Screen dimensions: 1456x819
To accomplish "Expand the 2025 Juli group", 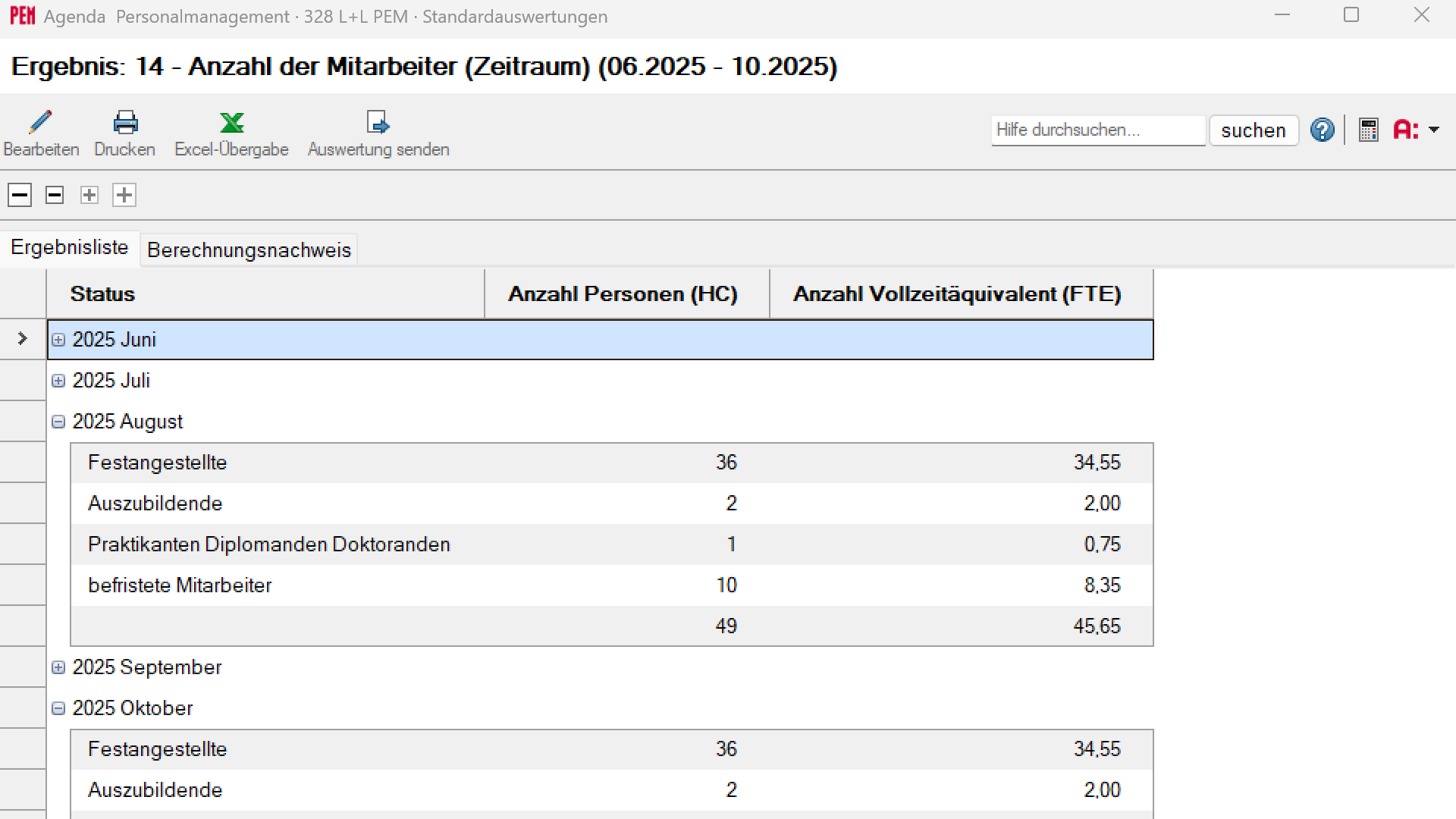I will click(x=58, y=381).
